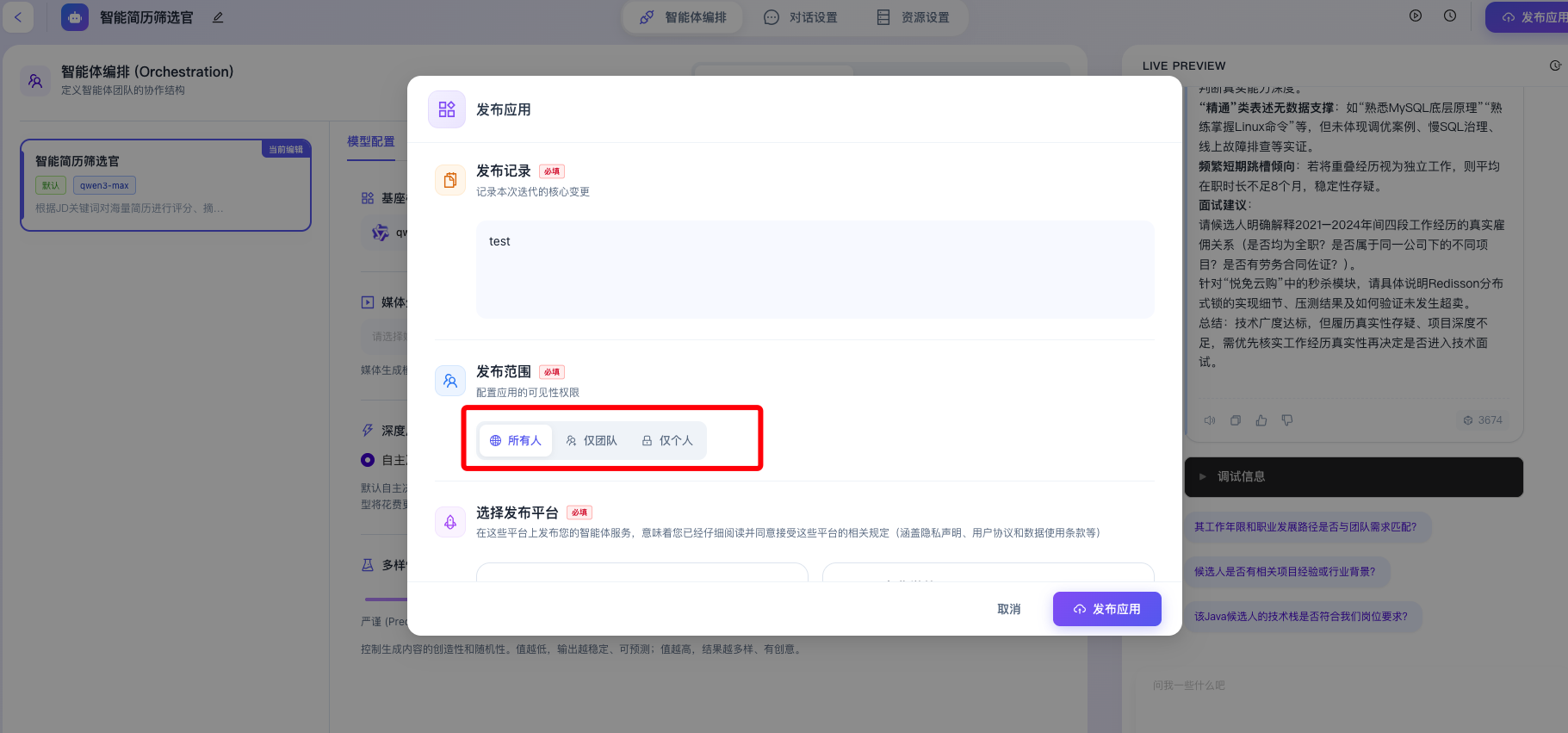This screenshot has width=1568, height=733.
Task: Confirm with the 发布应用 button in the dialog
Action: (1106, 609)
